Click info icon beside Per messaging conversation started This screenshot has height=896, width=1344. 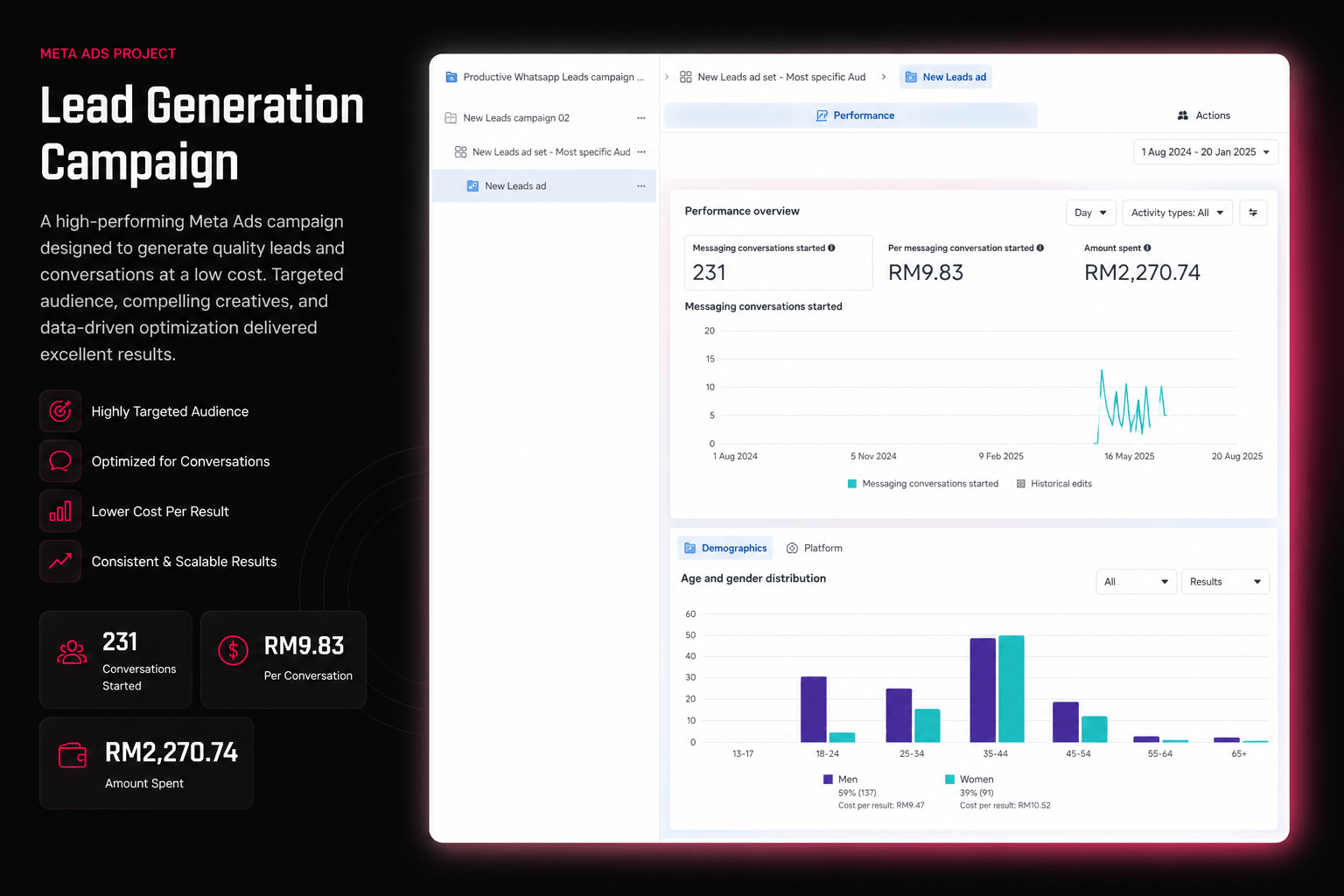tap(1040, 248)
